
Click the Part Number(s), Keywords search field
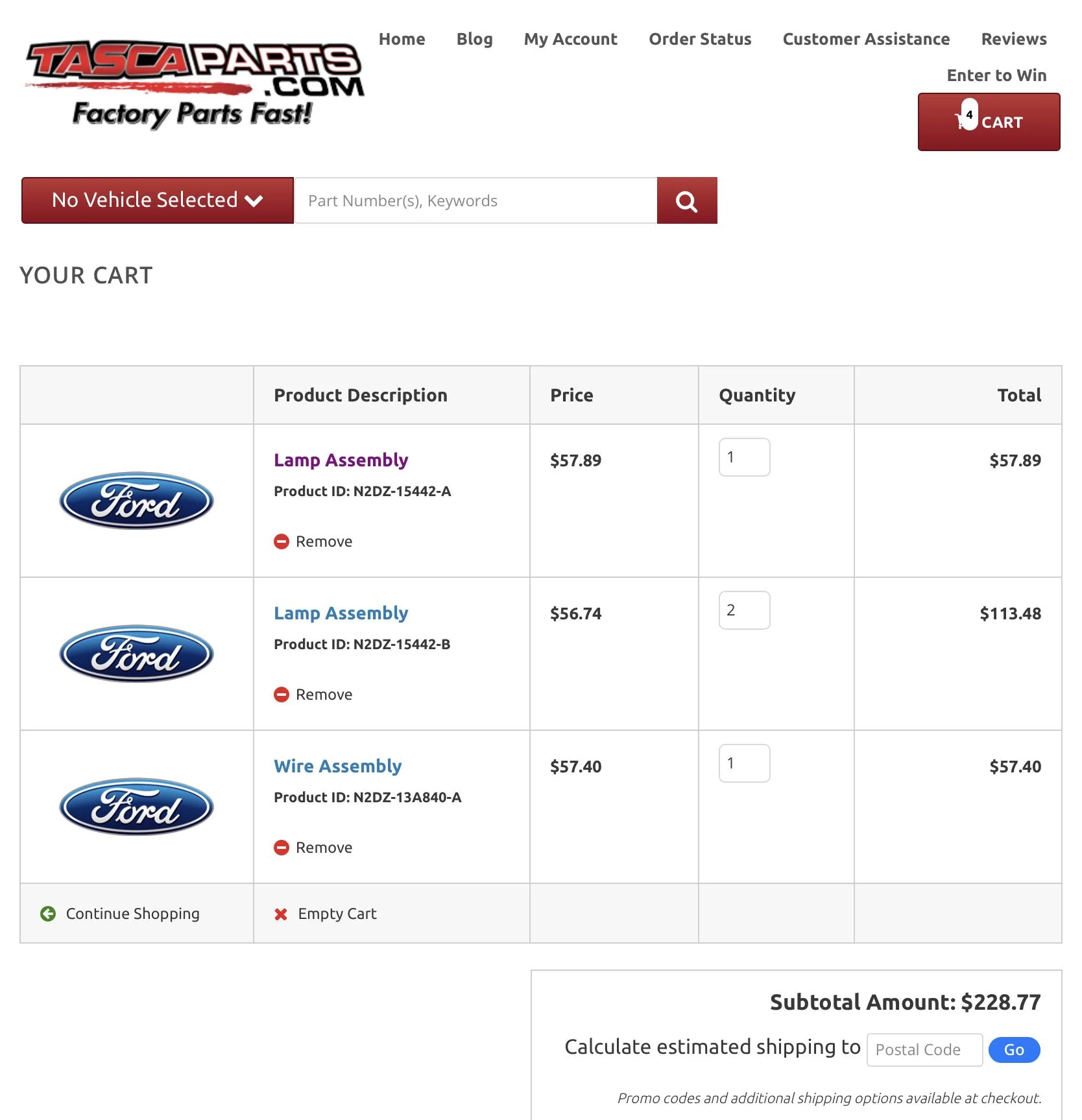476,200
